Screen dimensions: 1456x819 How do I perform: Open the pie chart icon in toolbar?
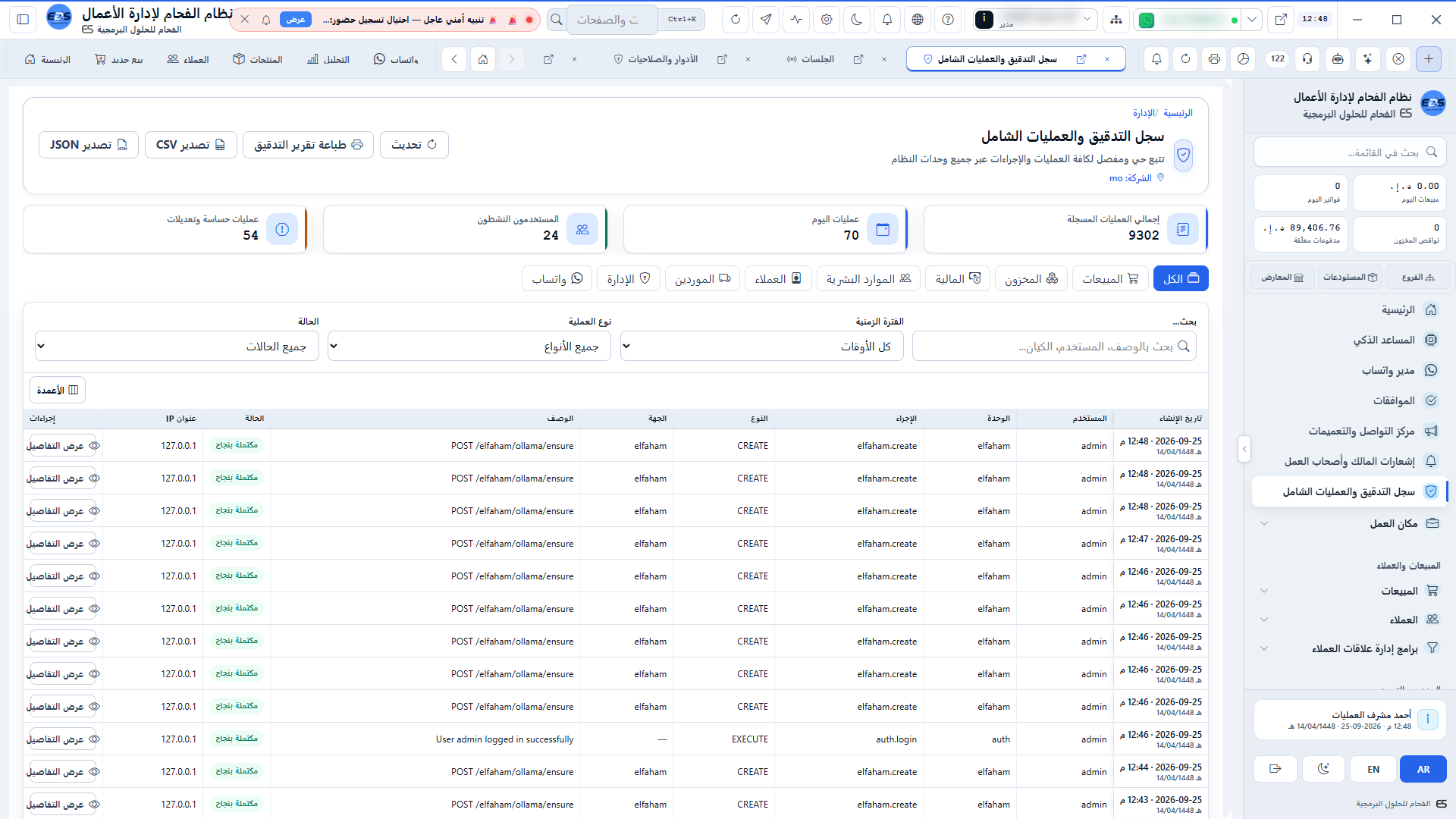[x=1243, y=59]
